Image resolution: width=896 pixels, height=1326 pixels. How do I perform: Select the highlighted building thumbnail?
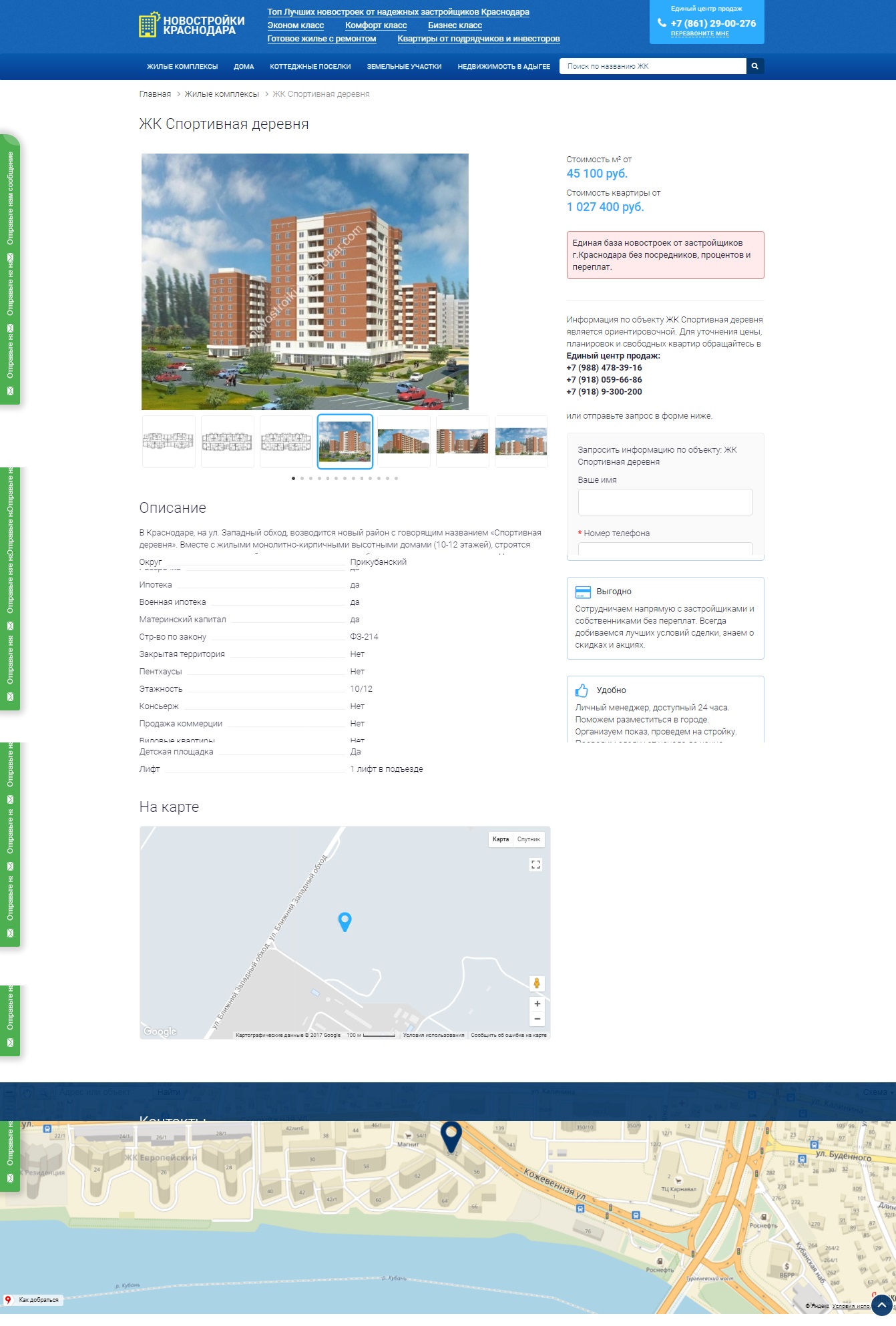(x=345, y=441)
